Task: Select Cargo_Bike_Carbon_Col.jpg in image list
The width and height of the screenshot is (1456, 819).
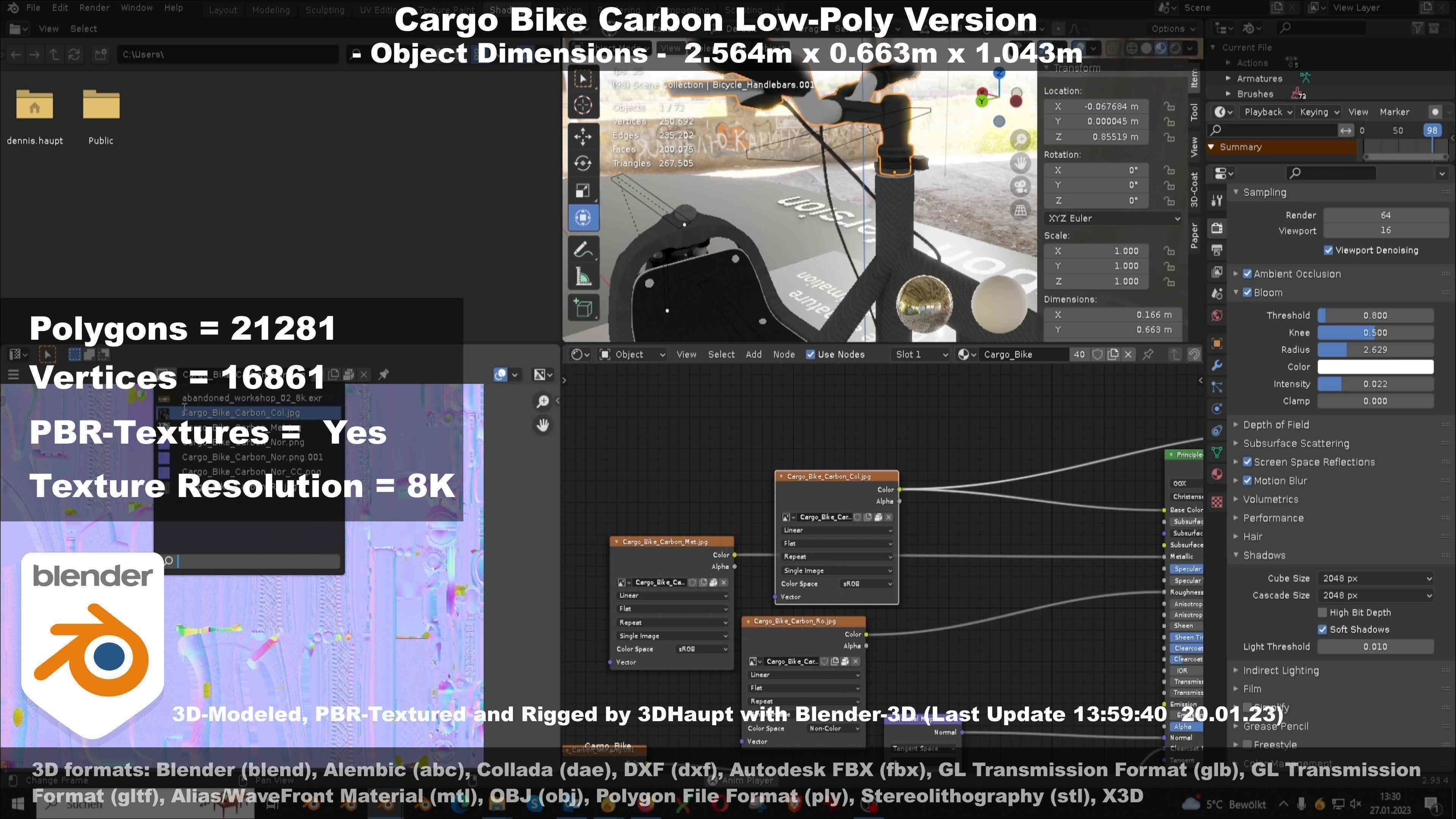Action: click(x=249, y=413)
